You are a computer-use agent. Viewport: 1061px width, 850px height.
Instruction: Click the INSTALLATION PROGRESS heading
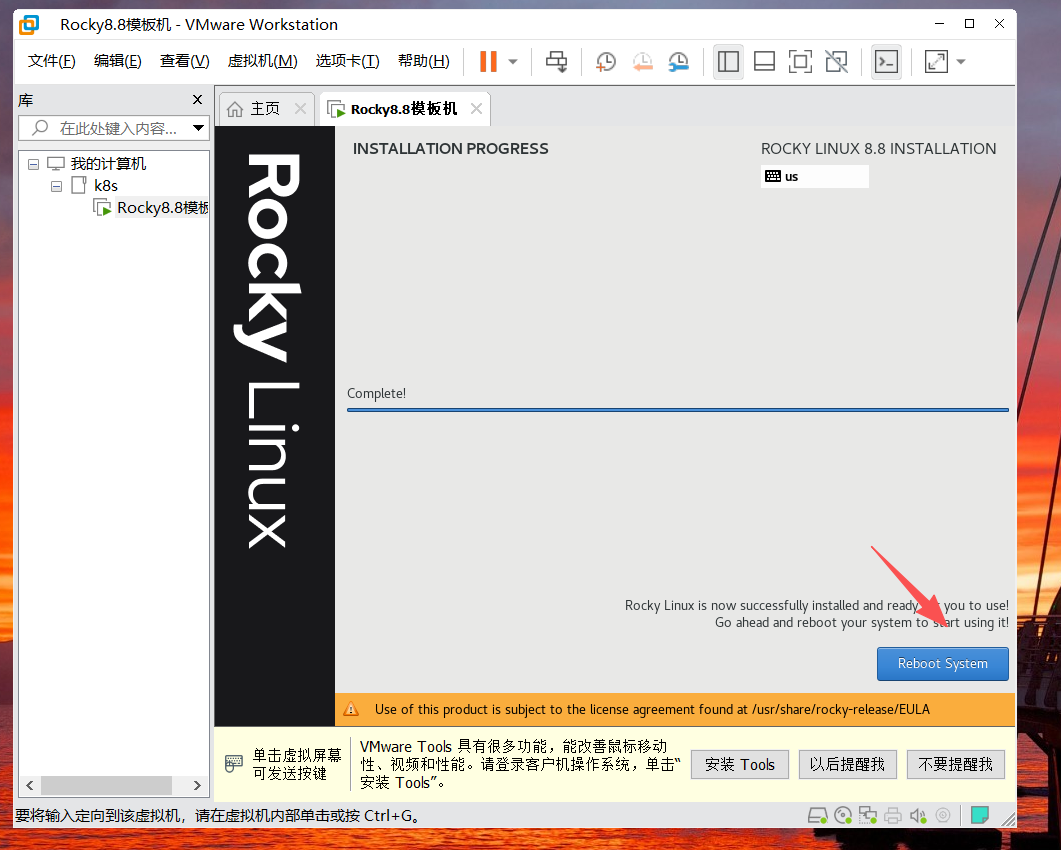point(451,149)
